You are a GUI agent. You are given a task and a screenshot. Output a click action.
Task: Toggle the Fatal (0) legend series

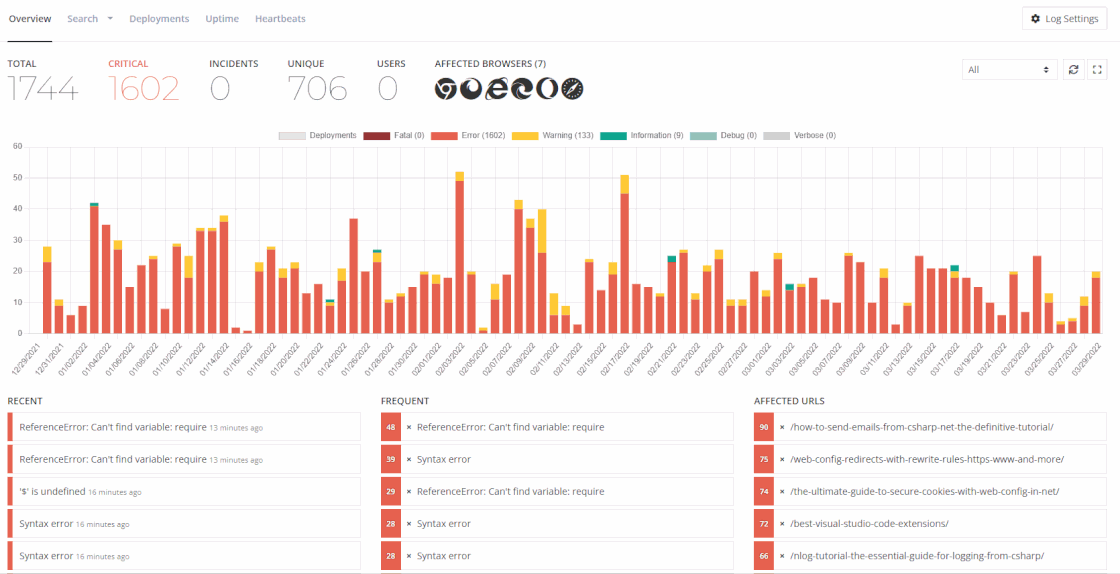pos(394,135)
